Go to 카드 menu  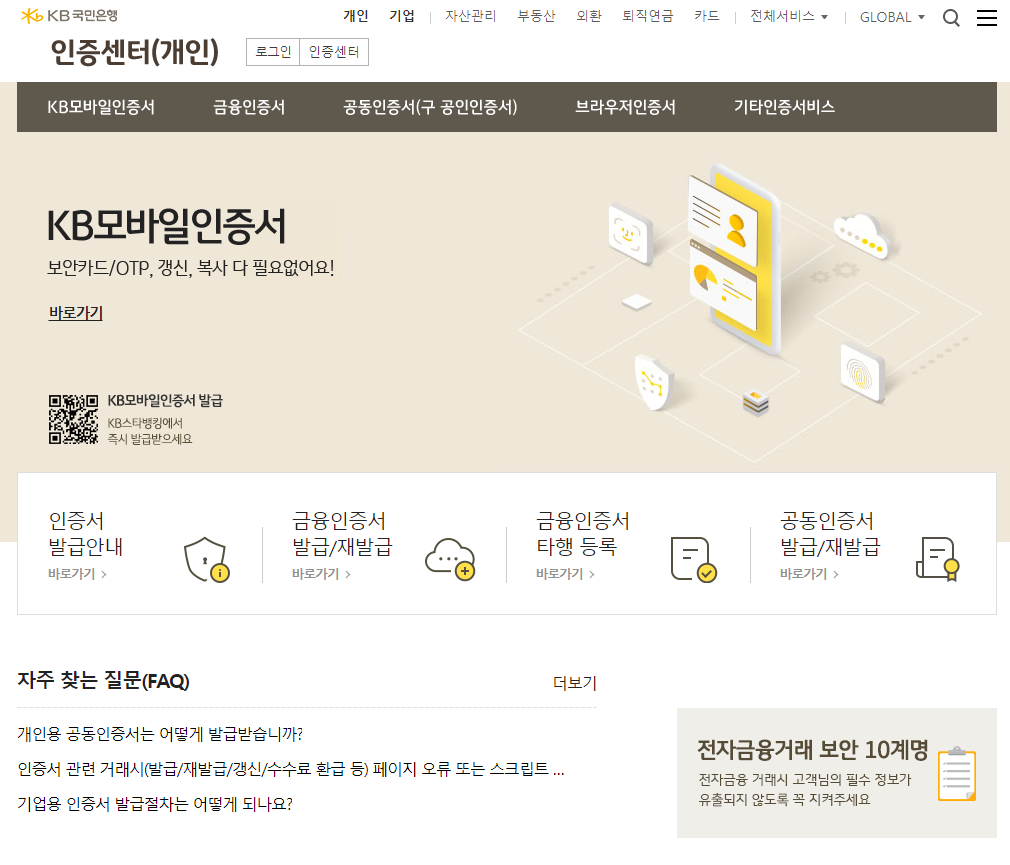pos(707,16)
